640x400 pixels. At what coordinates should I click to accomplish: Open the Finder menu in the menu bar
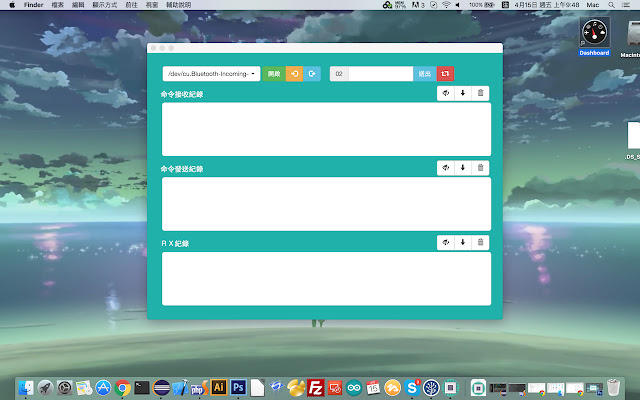click(33, 5)
